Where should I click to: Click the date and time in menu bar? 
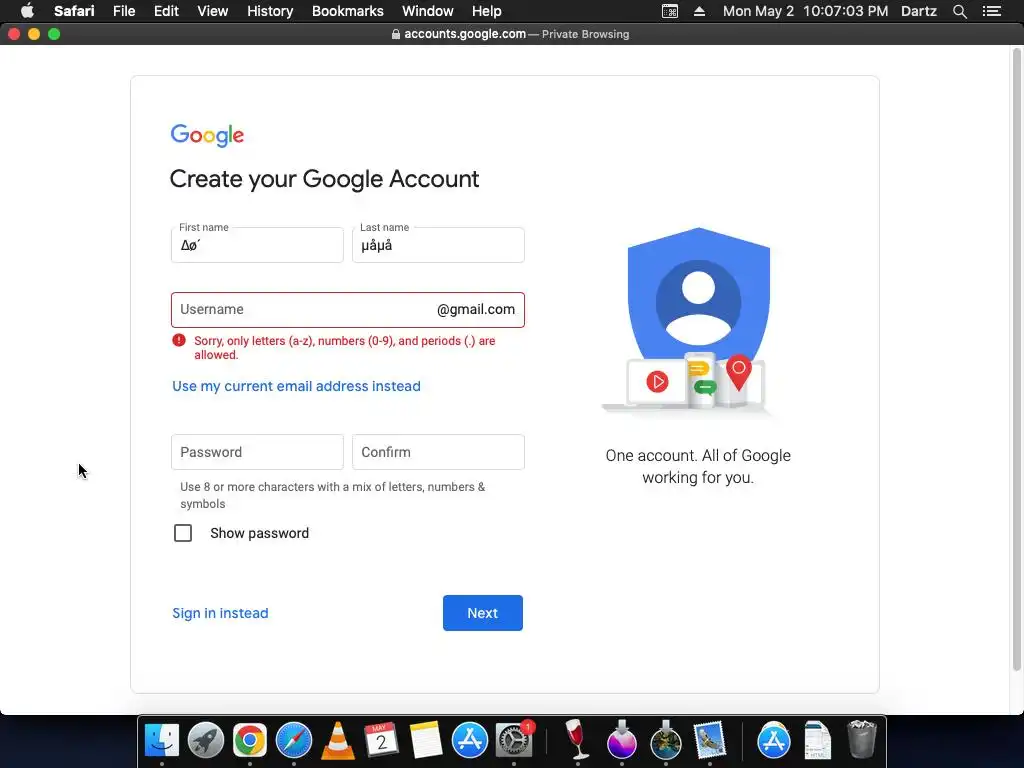point(805,11)
